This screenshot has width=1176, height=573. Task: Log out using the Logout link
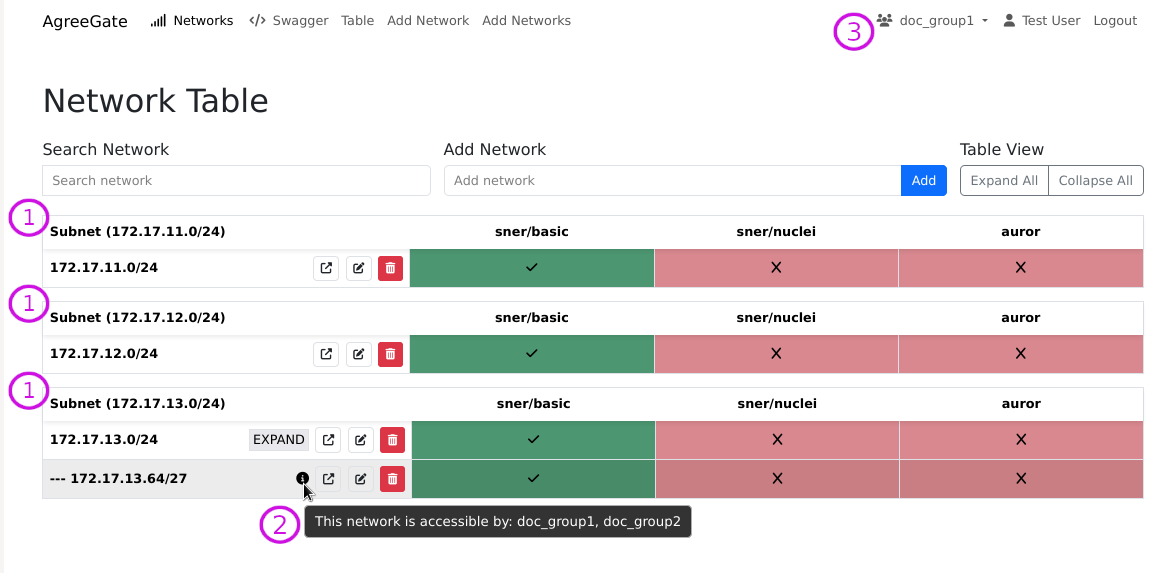point(1114,21)
